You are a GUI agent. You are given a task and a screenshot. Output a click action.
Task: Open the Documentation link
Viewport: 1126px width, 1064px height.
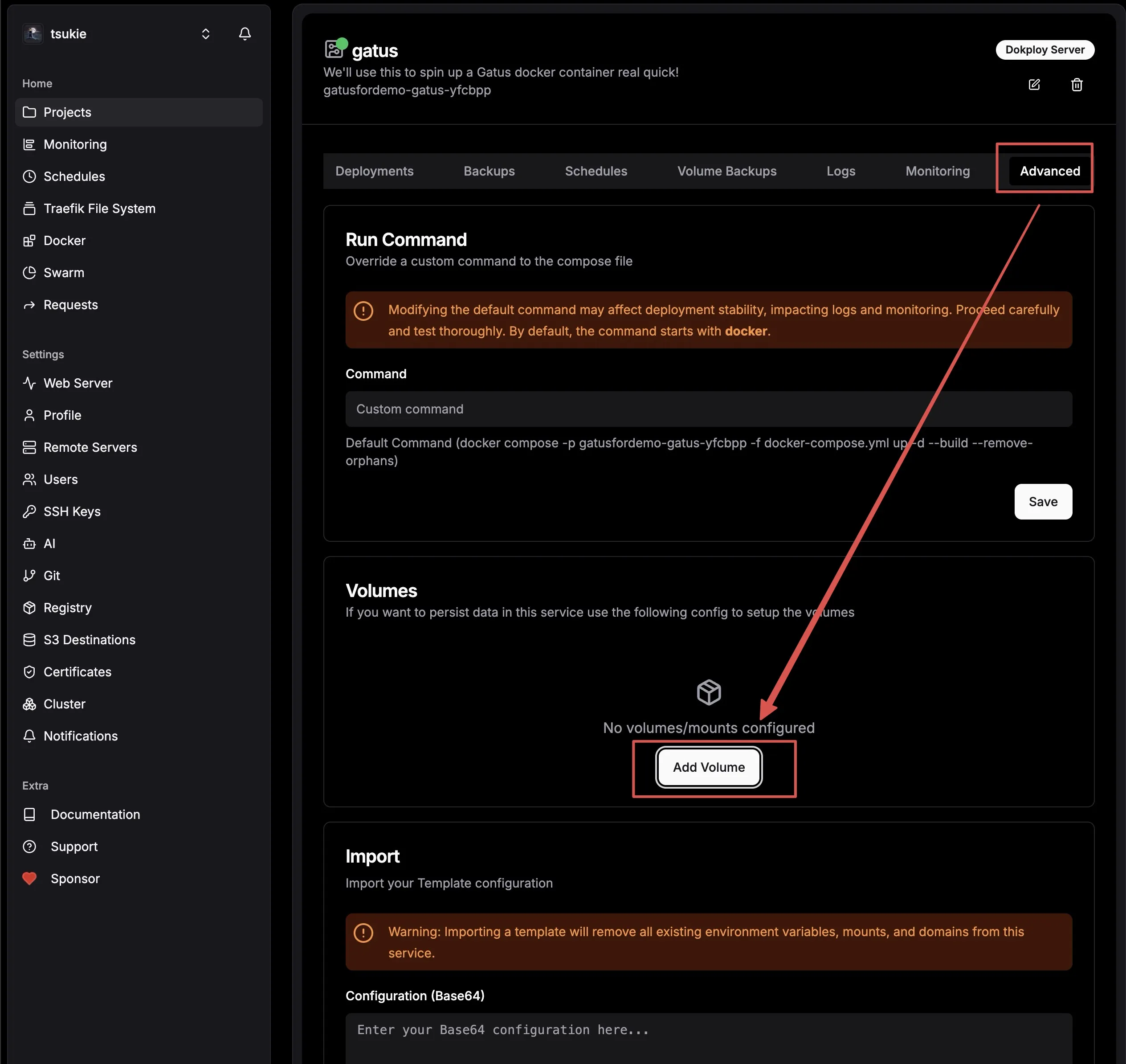[x=95, y=814]
